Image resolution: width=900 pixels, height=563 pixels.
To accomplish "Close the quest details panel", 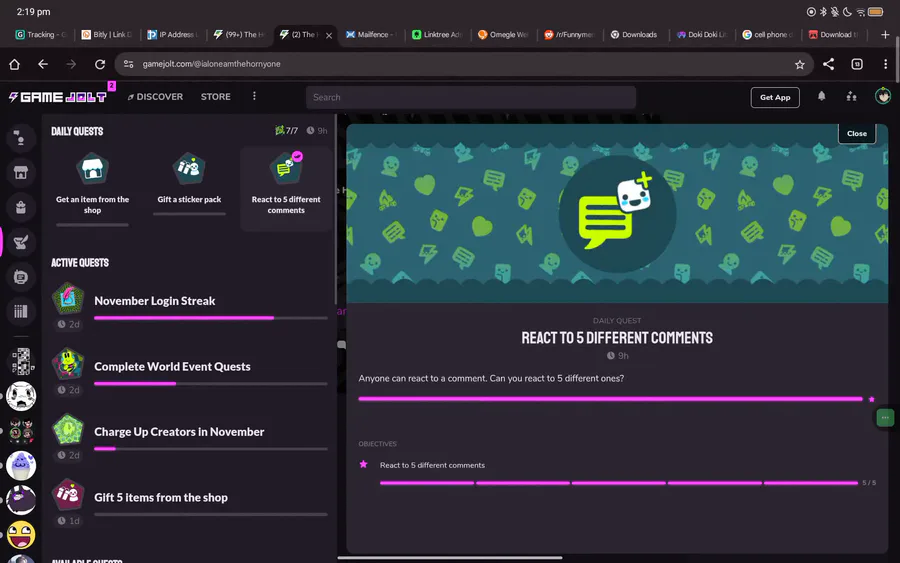I will coord(856,134).
